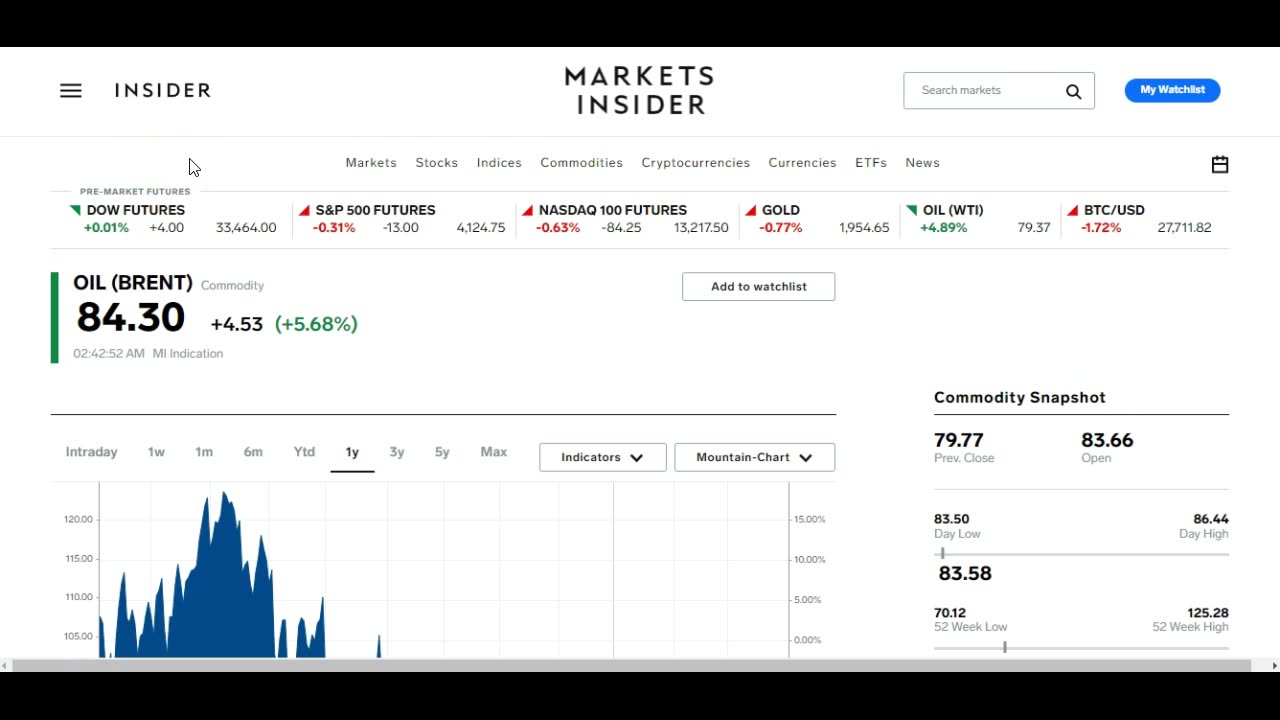
Task: Open the S&P 500 FUTURES ticker link
Action: coord(375,210)
